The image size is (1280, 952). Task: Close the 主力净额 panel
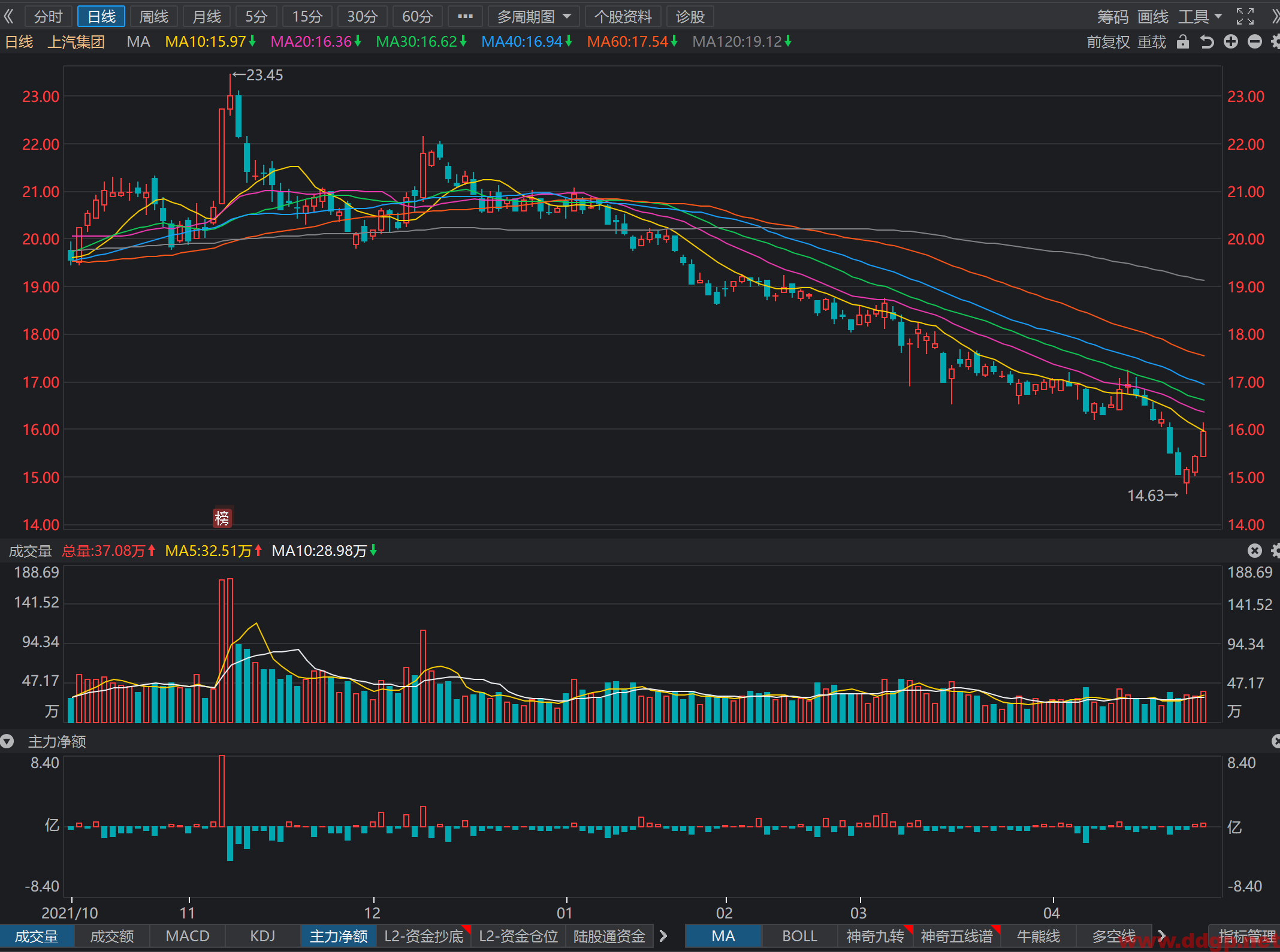1275,742
